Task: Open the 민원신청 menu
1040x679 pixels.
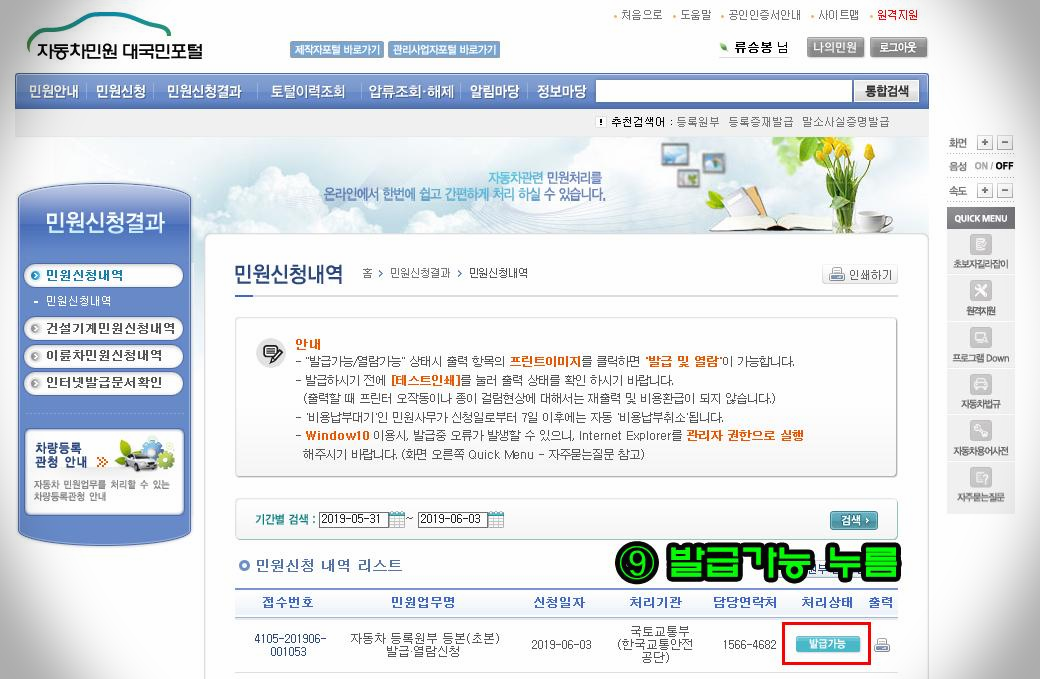Action: 121,92
